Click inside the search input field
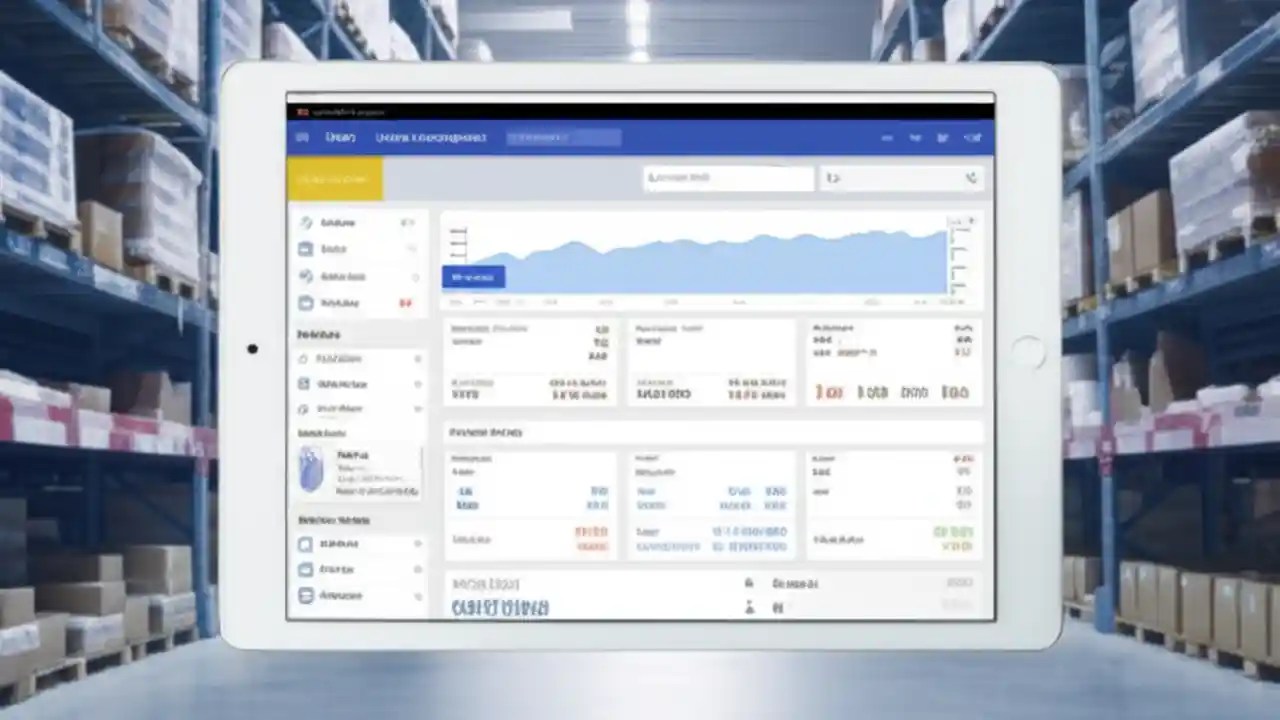Screen dimensions: 1280x720 pos(727,178)
